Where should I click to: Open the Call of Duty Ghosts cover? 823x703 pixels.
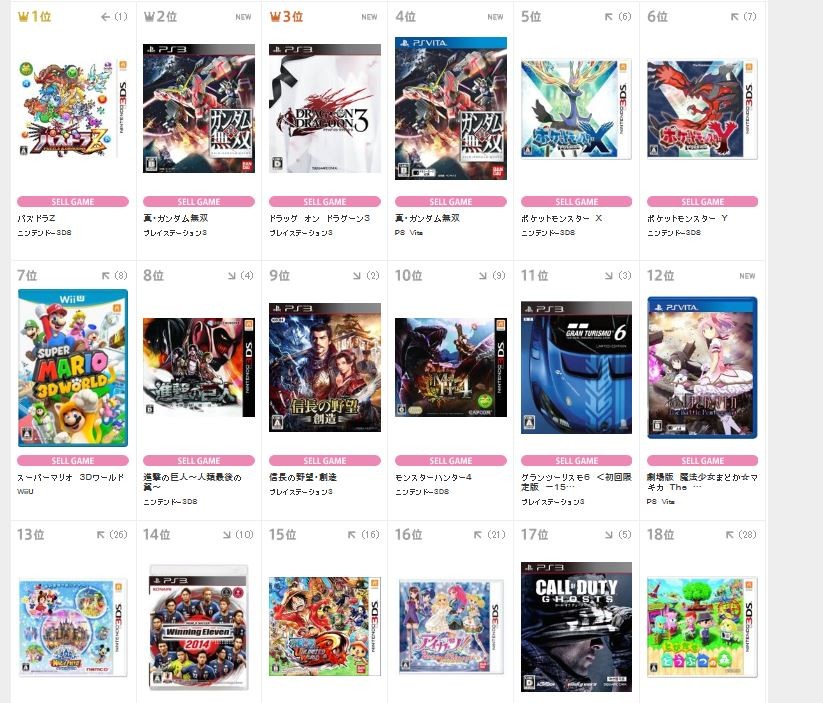[576, 627]
